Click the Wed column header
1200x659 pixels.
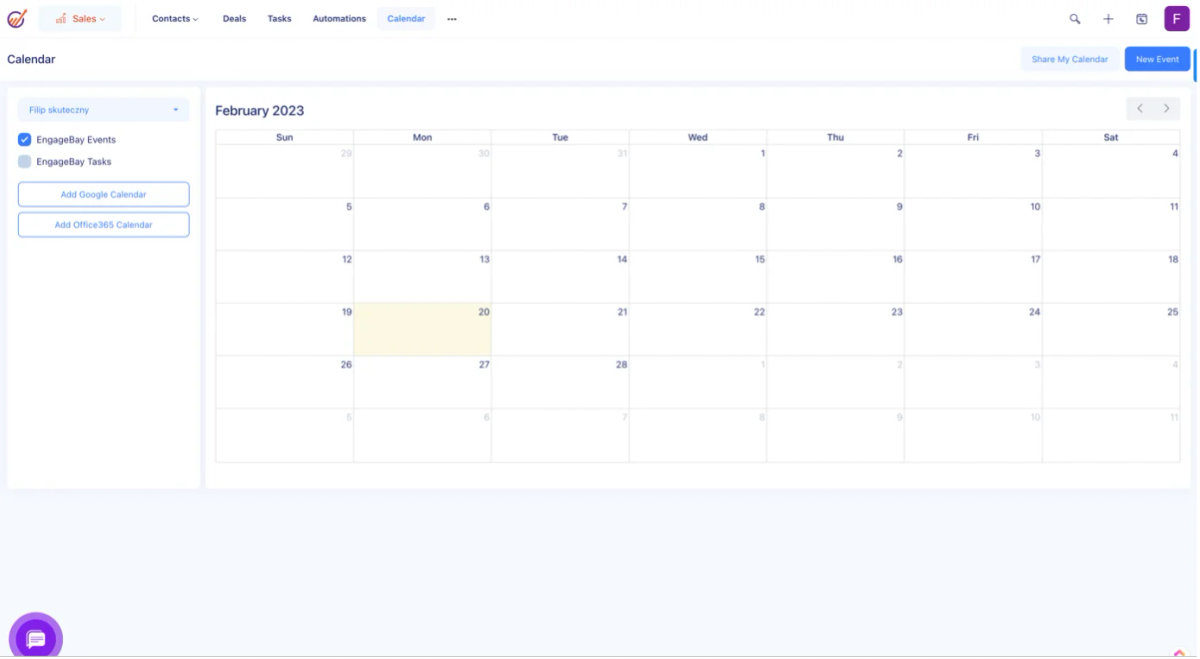(x=698, y=137)
